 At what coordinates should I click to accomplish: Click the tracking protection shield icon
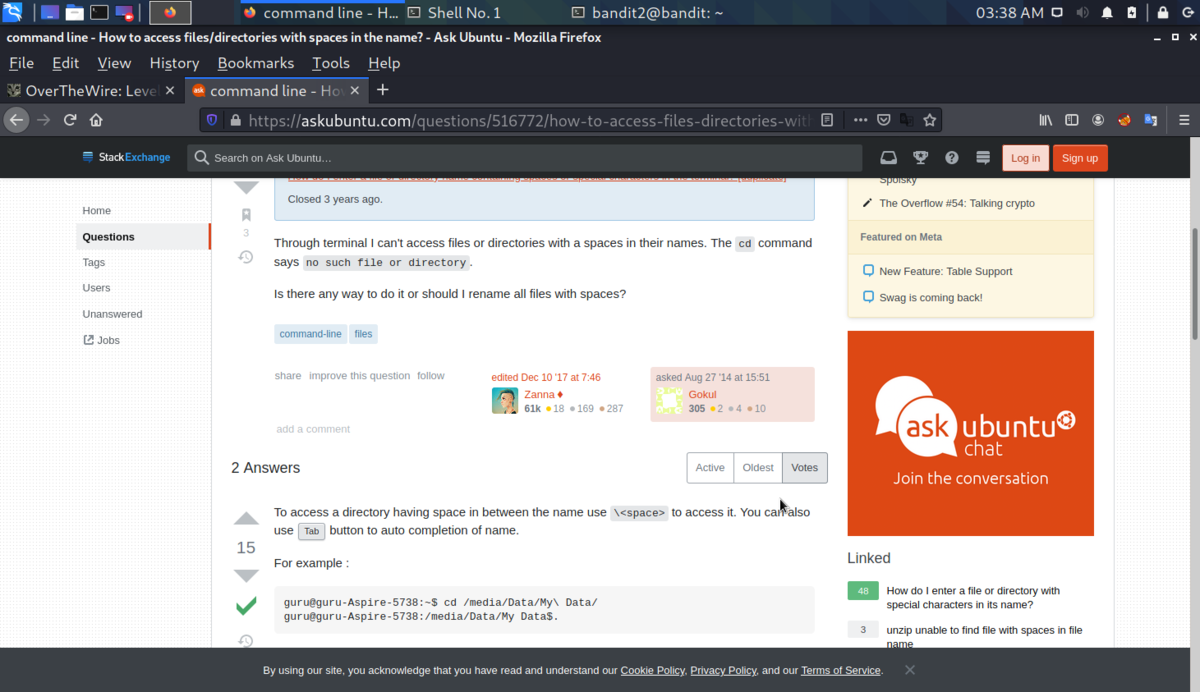212,120
